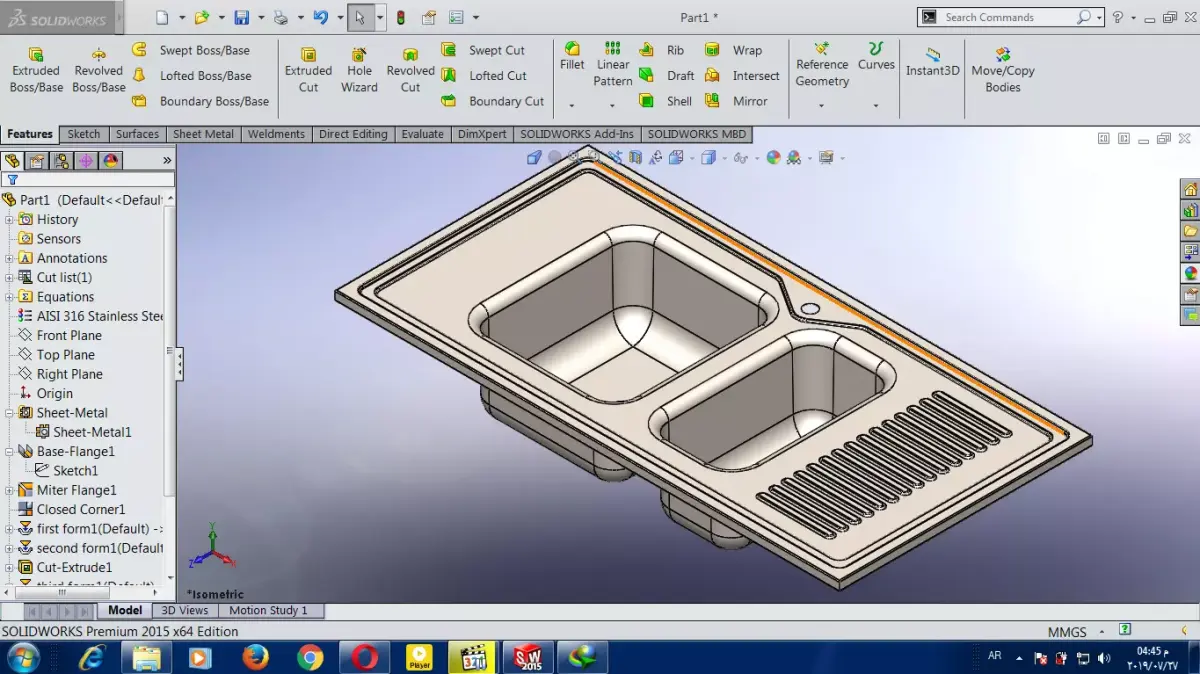Switch to Motion Study 1 tab
The height and width of the screenshot is (674, 1200).
click(x=268, y=610)
